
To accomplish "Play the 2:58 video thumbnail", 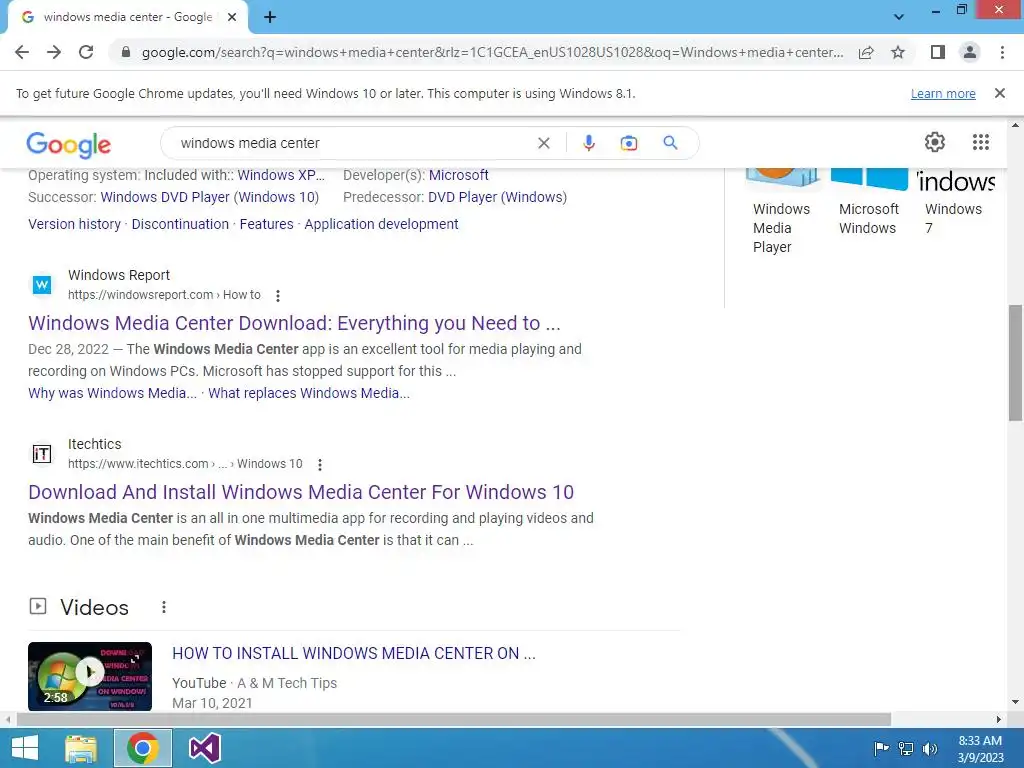I will tap(90, 677).
